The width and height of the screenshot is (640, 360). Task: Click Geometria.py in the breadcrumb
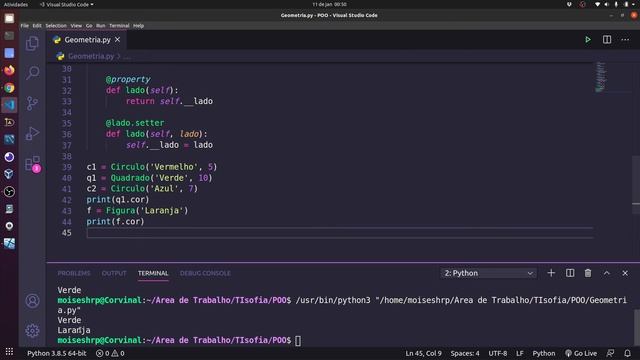point(91,56)
